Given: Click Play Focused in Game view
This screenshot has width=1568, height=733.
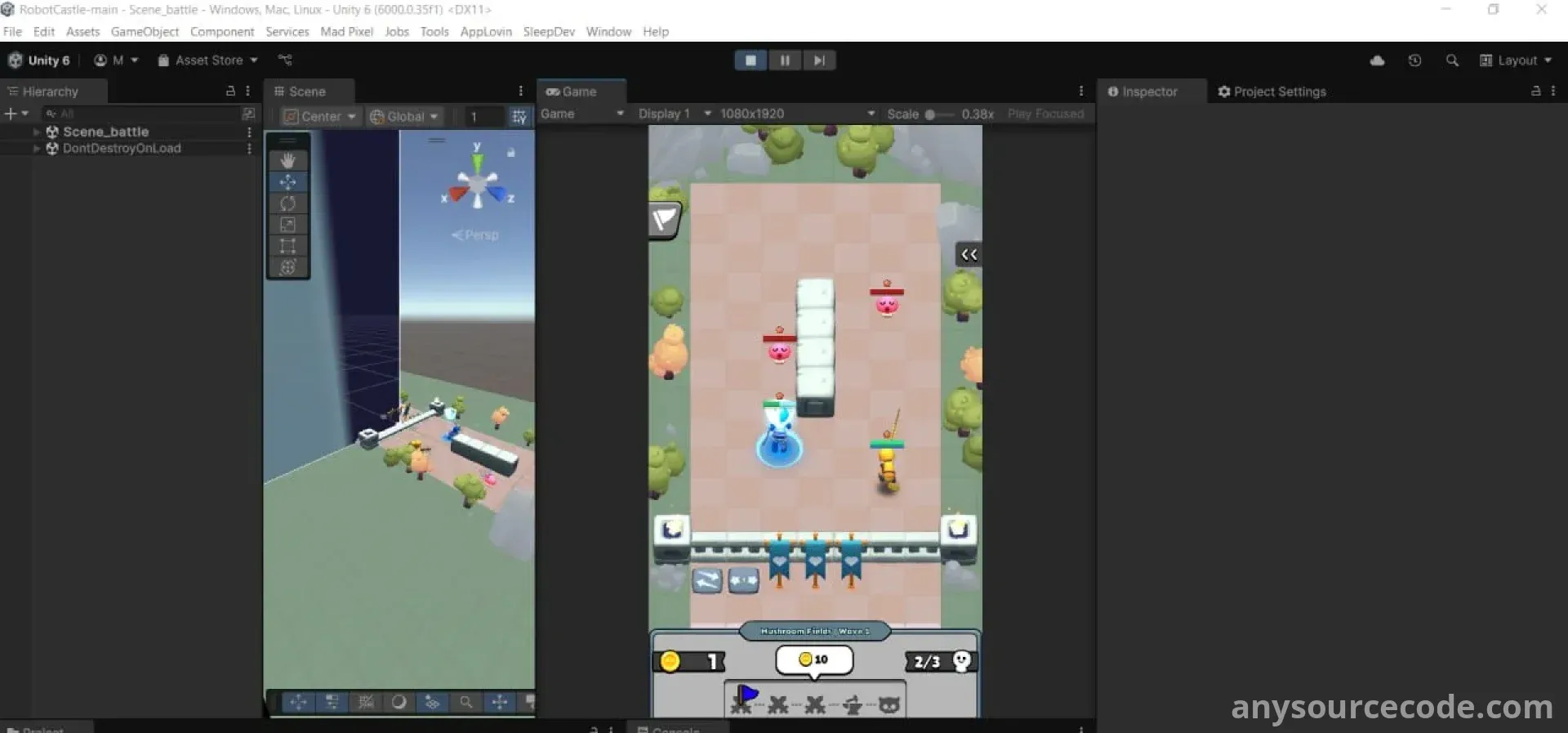Looking at the screenshot, I should [1045, 114].
